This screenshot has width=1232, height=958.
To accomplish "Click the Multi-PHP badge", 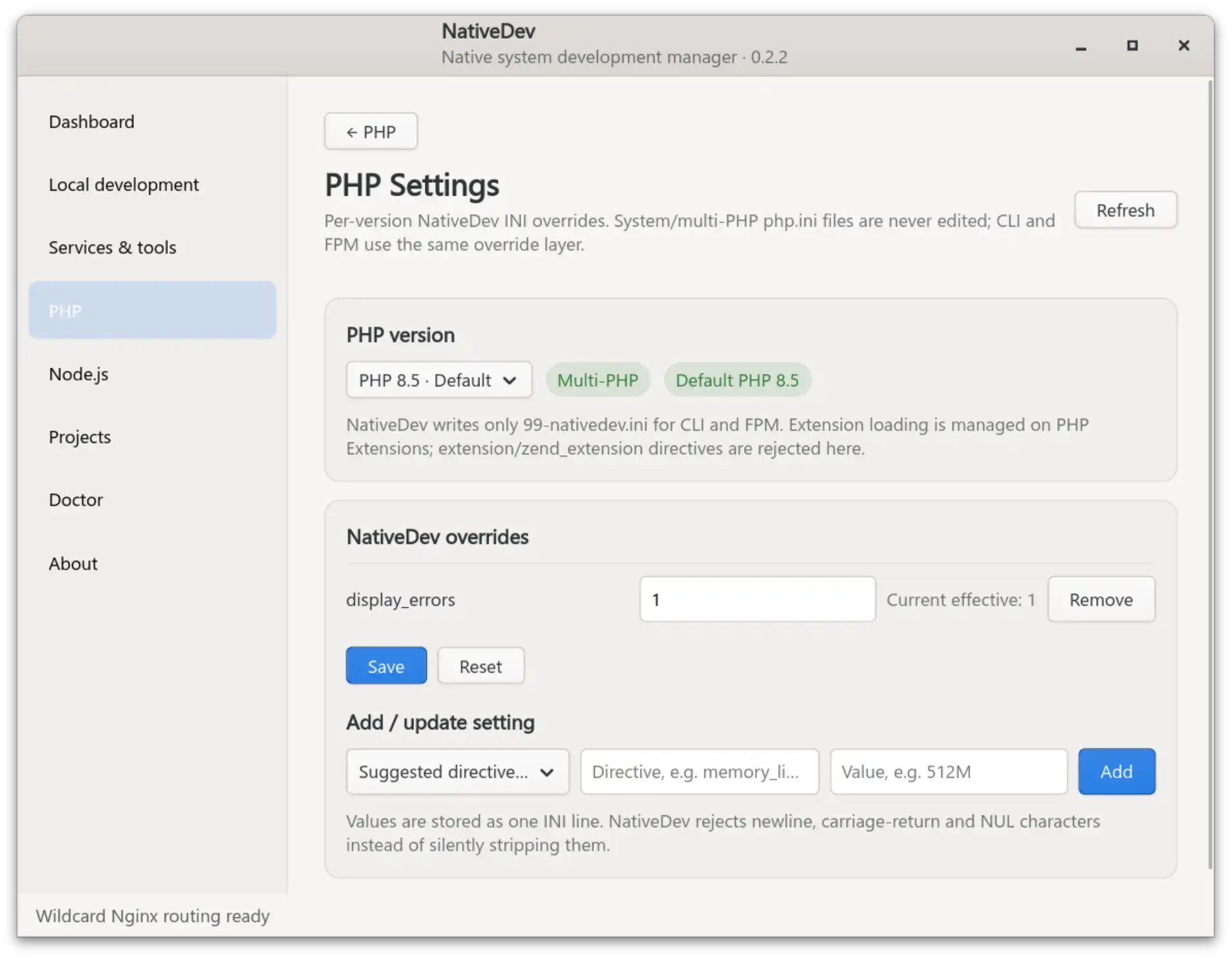I will [x=597, y=380].
